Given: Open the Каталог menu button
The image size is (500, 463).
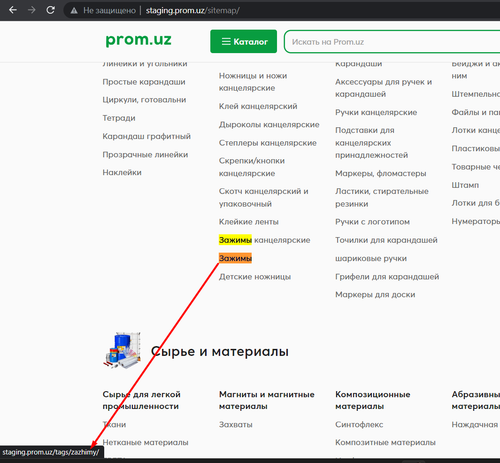Looking at the screenshot, I should tap(244, 41).
